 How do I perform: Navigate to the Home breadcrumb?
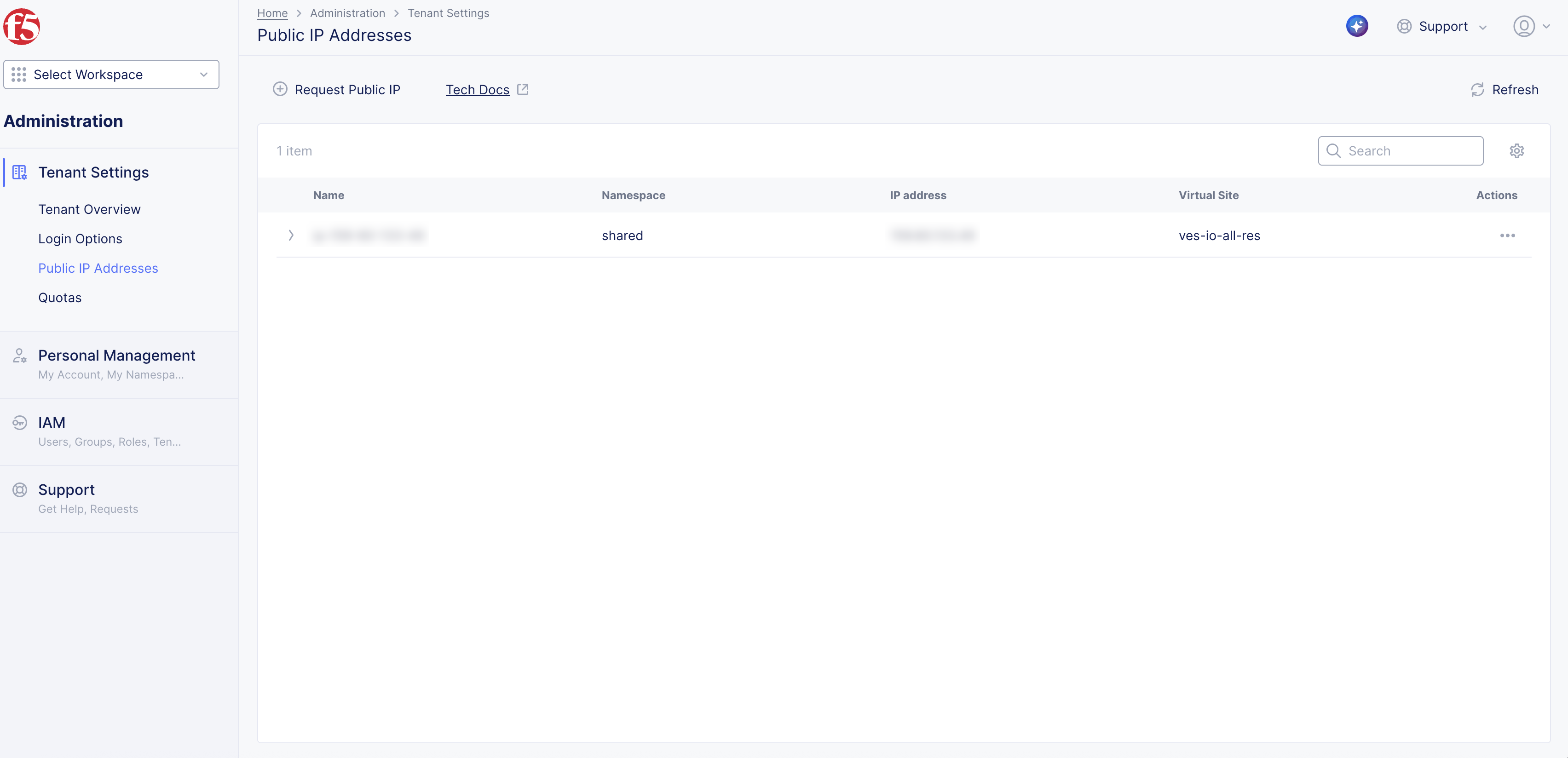(272, 13)
